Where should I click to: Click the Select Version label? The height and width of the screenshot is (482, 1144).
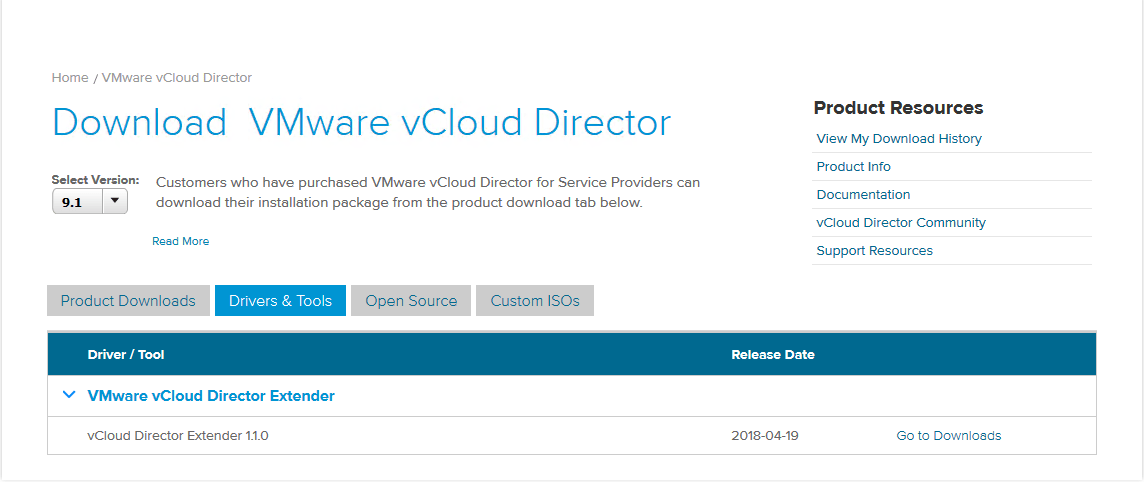(x=95, y=179)
